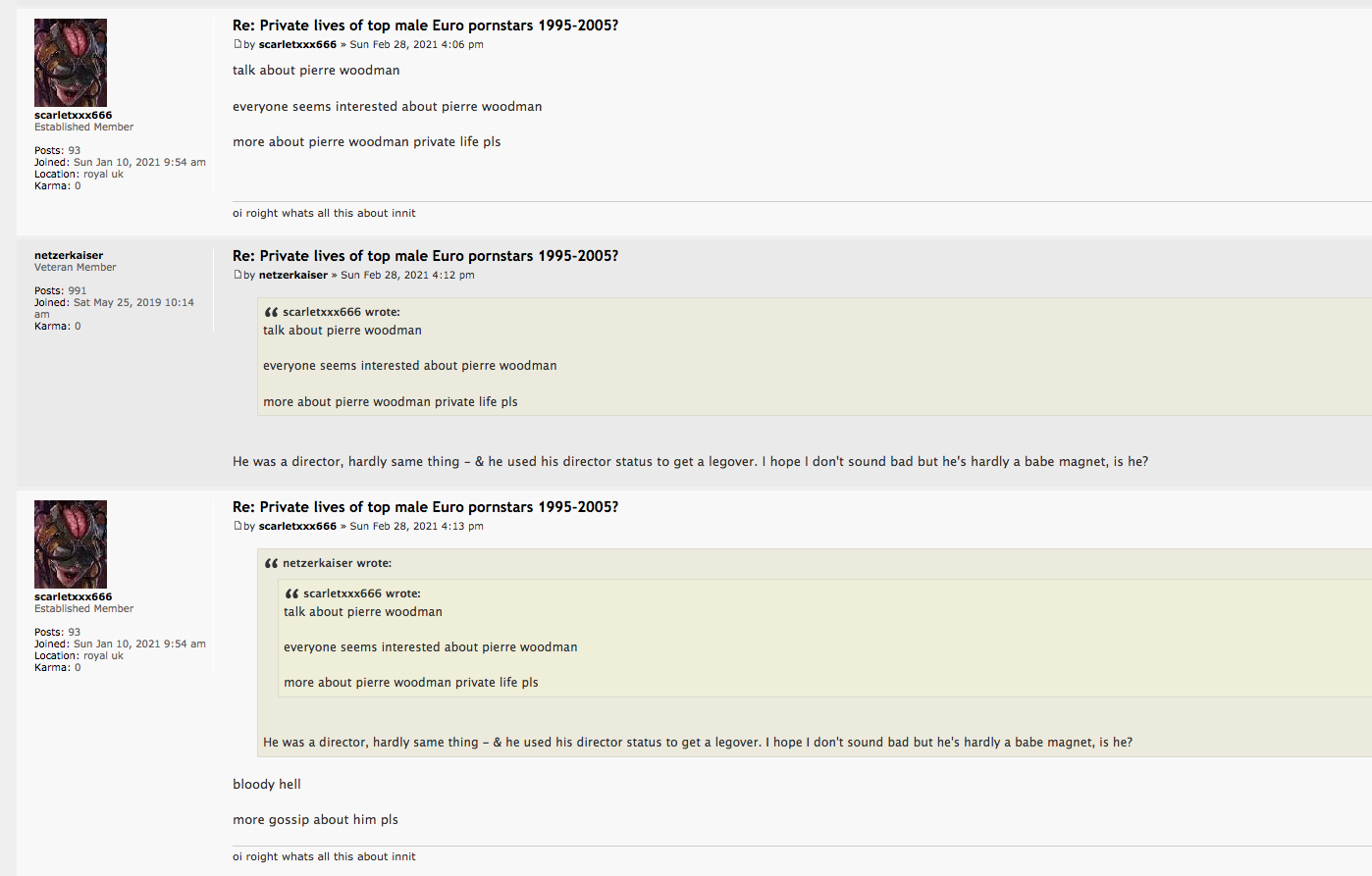This screenshot has height=876, width=1372.
Task: Click the post icon beside the 4:13 pm byline
Action: 237,526
